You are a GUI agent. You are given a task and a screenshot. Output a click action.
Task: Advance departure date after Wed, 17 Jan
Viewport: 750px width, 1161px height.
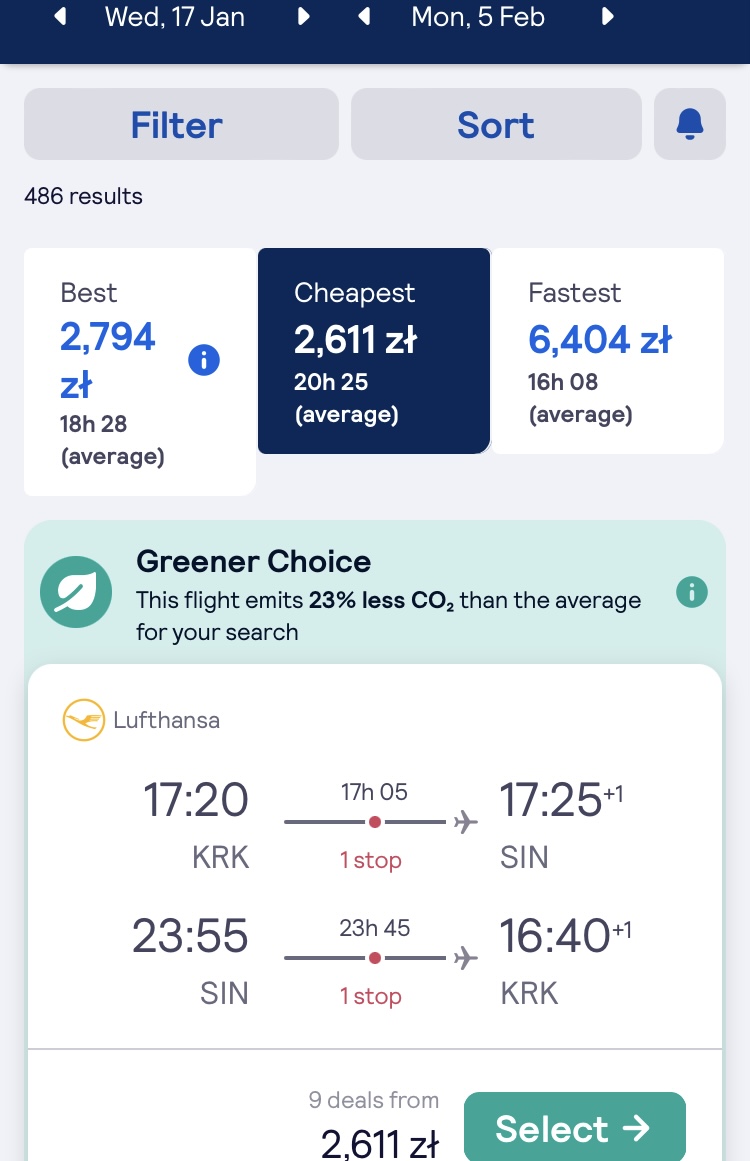[303, 16]
